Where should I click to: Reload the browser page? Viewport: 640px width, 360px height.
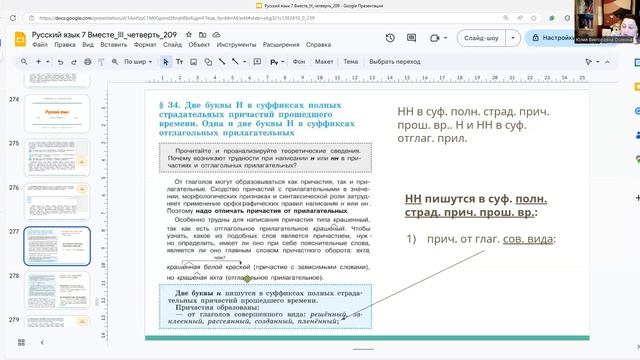pyautogui.click(x=13, y=18)
